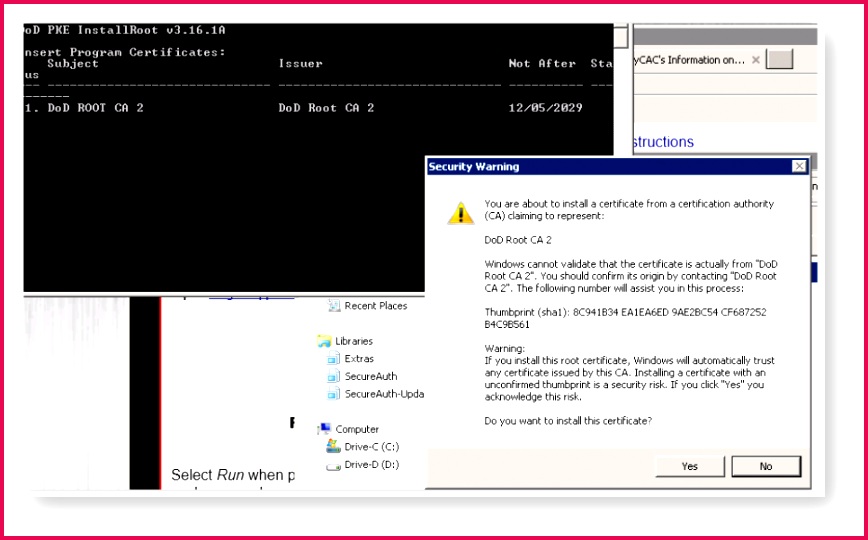Click the 'Not After' column header
The height and width of the screenshot is (540, 868).
(x=542, y=64)
